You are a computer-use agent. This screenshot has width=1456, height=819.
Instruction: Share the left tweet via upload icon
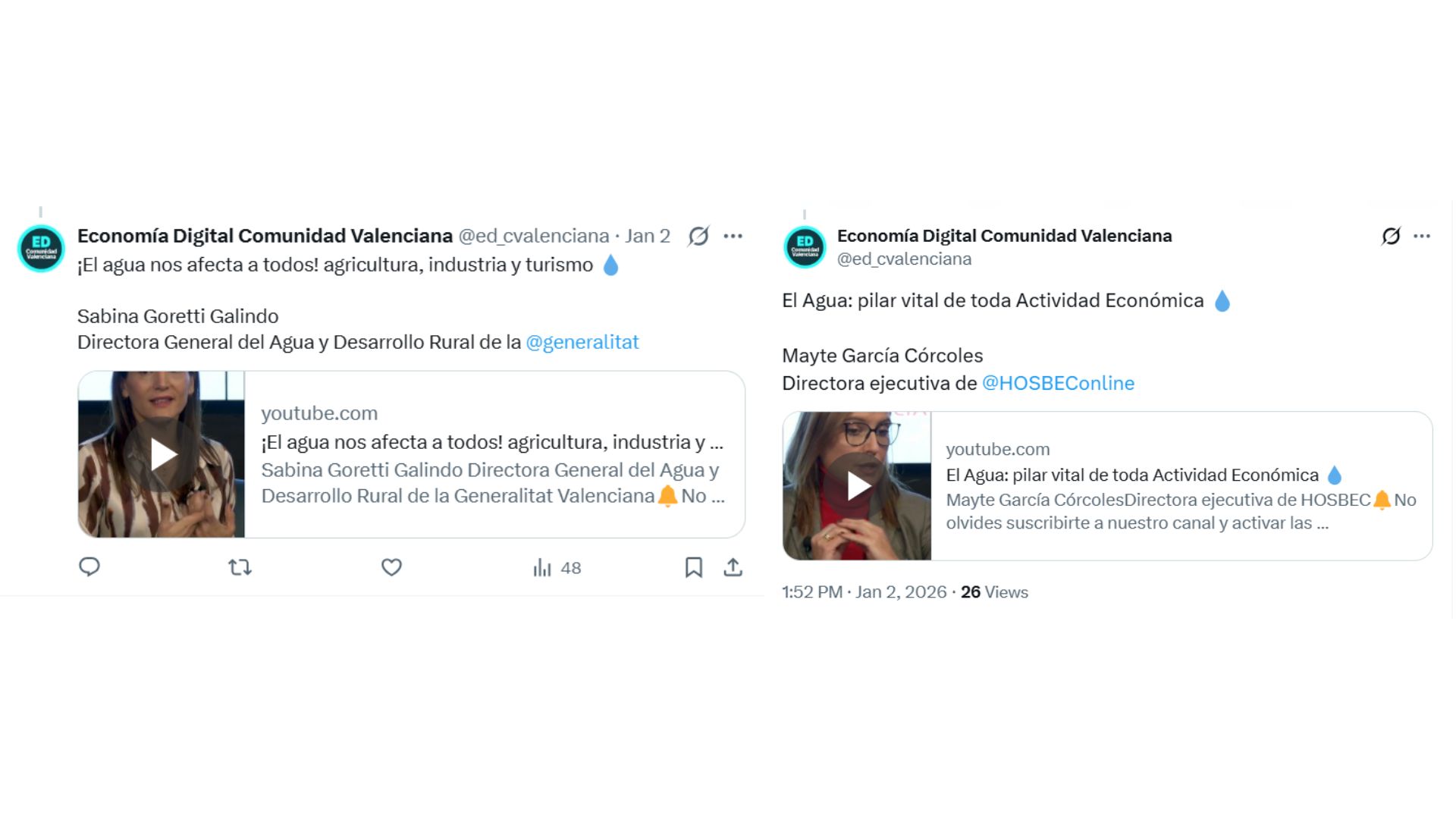tap(733, 567)
